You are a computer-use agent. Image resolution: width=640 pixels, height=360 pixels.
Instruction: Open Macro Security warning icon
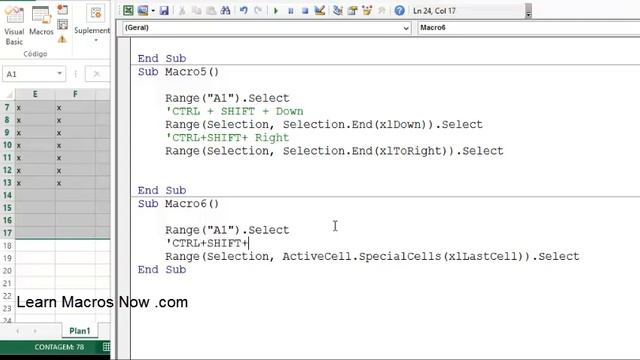pos(62,39)
